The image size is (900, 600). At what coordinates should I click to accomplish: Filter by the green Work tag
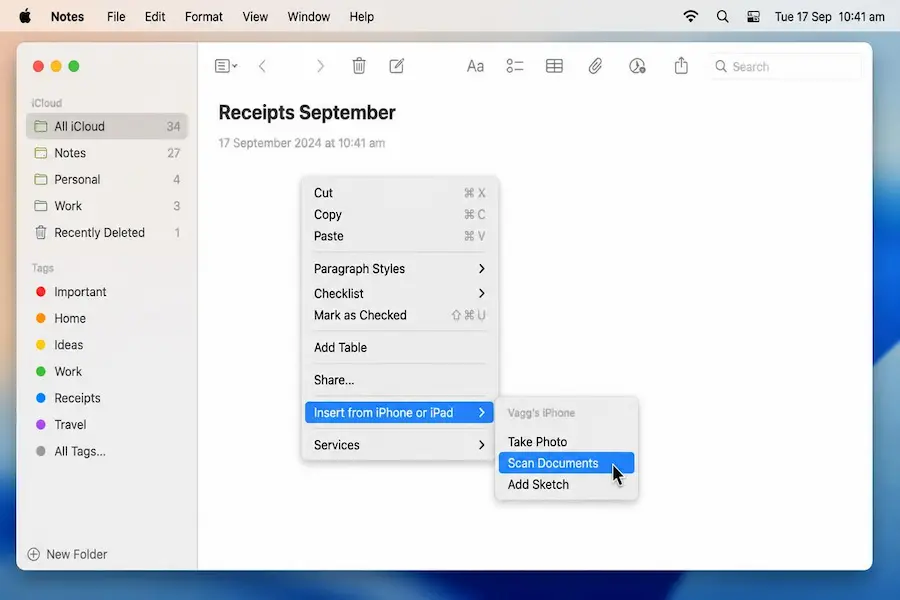(x=59, y=371)
